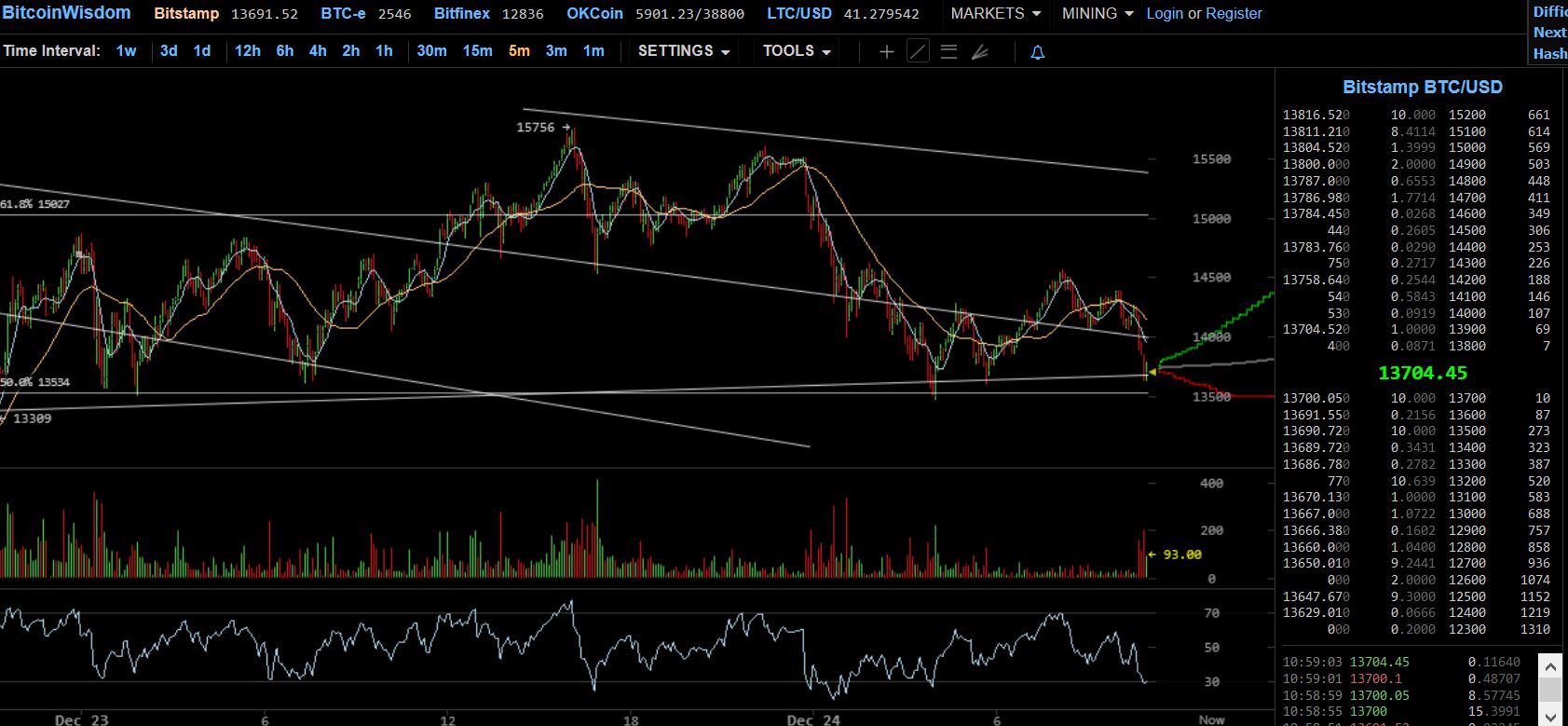Image resolution: width=1568 pixels, height=726 pixels.
Task: Click depth level 12300 with 1310
Action: point(1499,629)
